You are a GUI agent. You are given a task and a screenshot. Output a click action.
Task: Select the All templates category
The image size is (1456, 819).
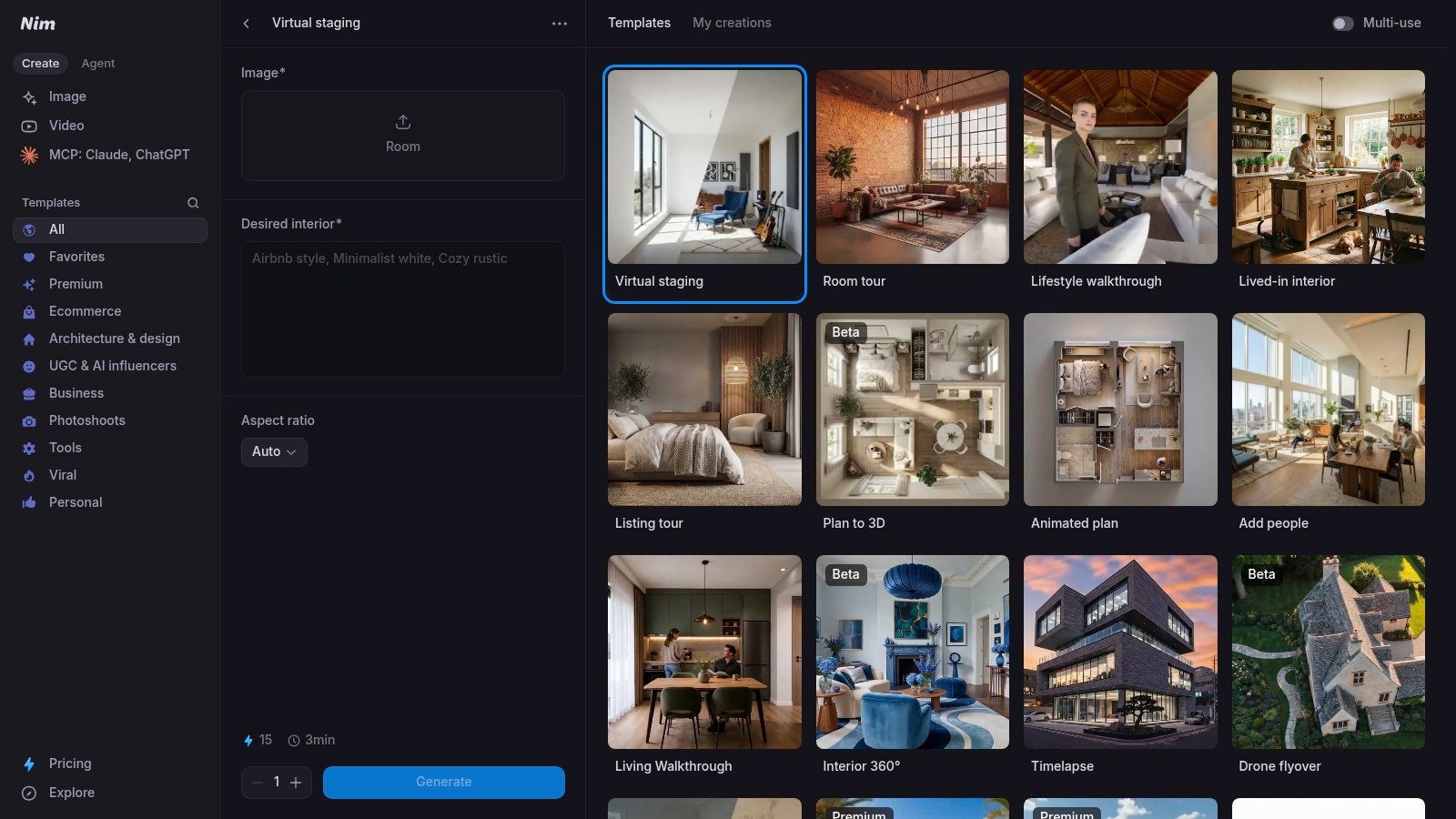110,230
